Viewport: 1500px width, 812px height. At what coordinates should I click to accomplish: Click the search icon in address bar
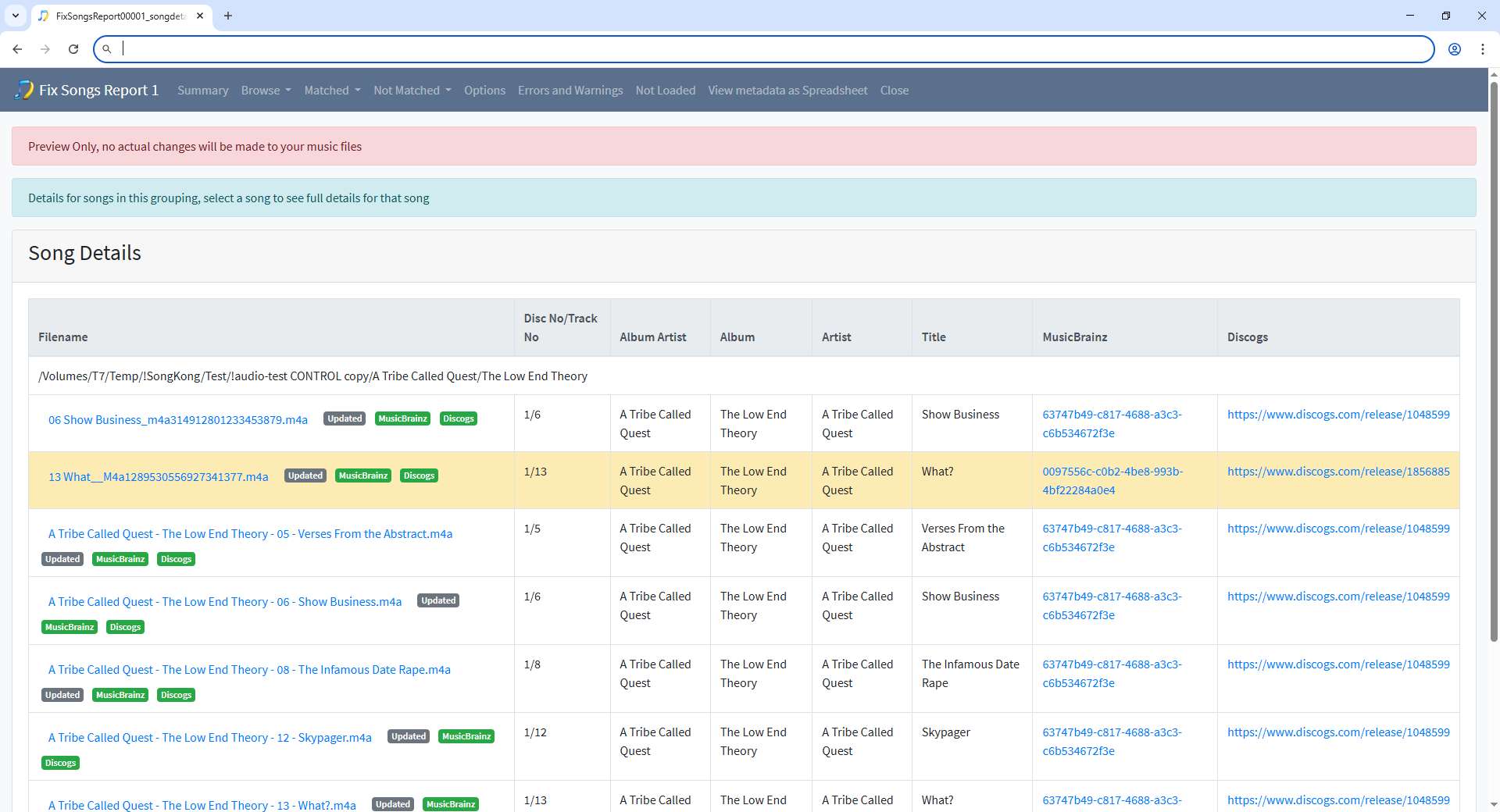point(107,49)
